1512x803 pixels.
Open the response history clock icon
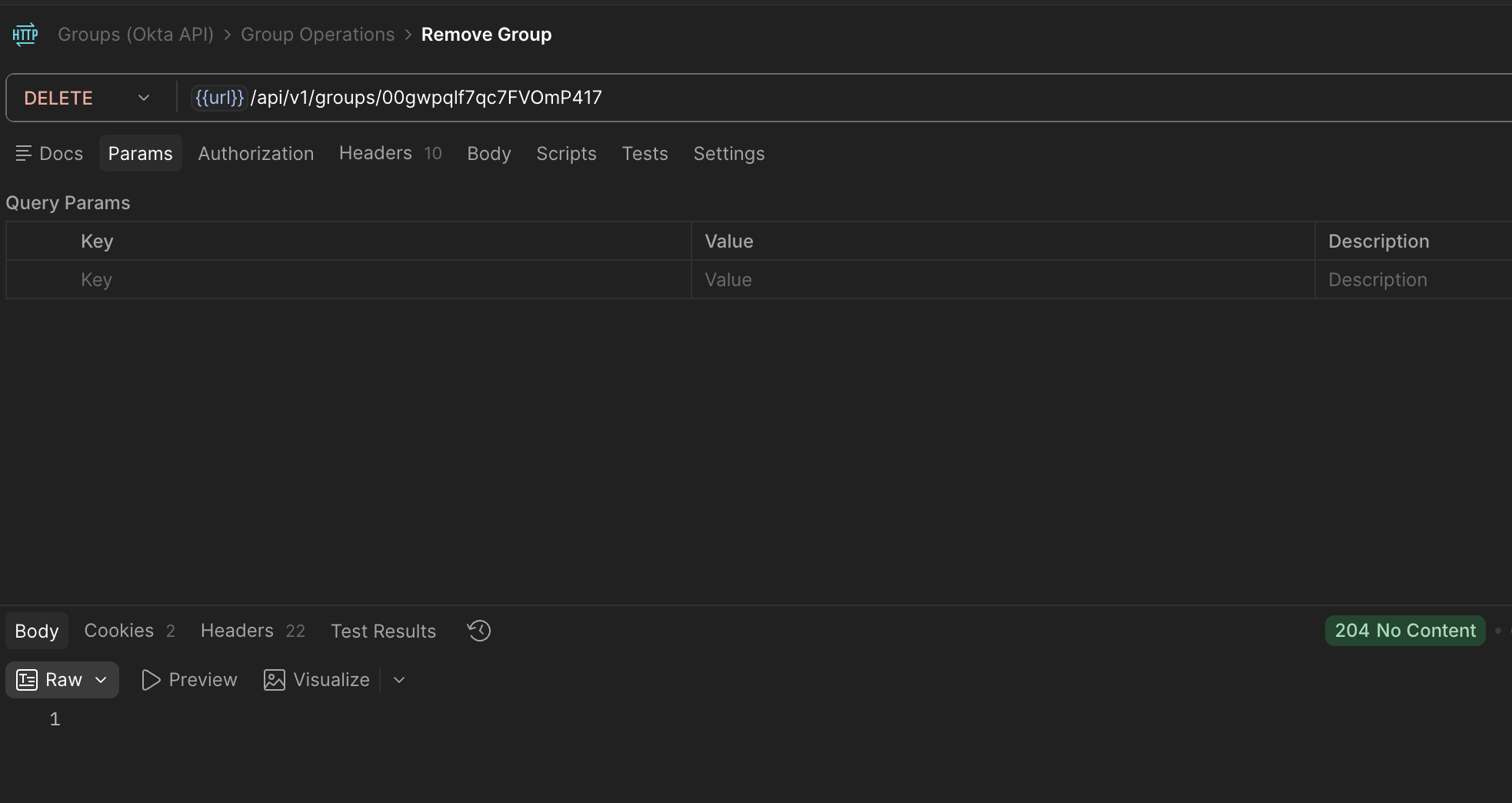[x=479, y=631]
